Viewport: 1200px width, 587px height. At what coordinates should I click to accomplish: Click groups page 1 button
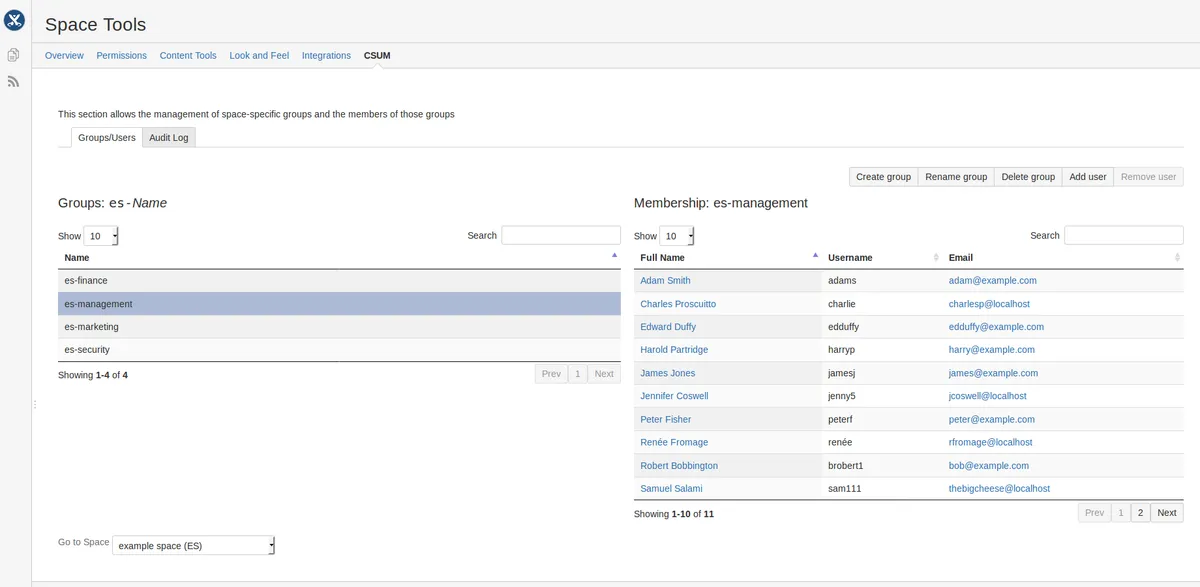(x=577, y=373)
